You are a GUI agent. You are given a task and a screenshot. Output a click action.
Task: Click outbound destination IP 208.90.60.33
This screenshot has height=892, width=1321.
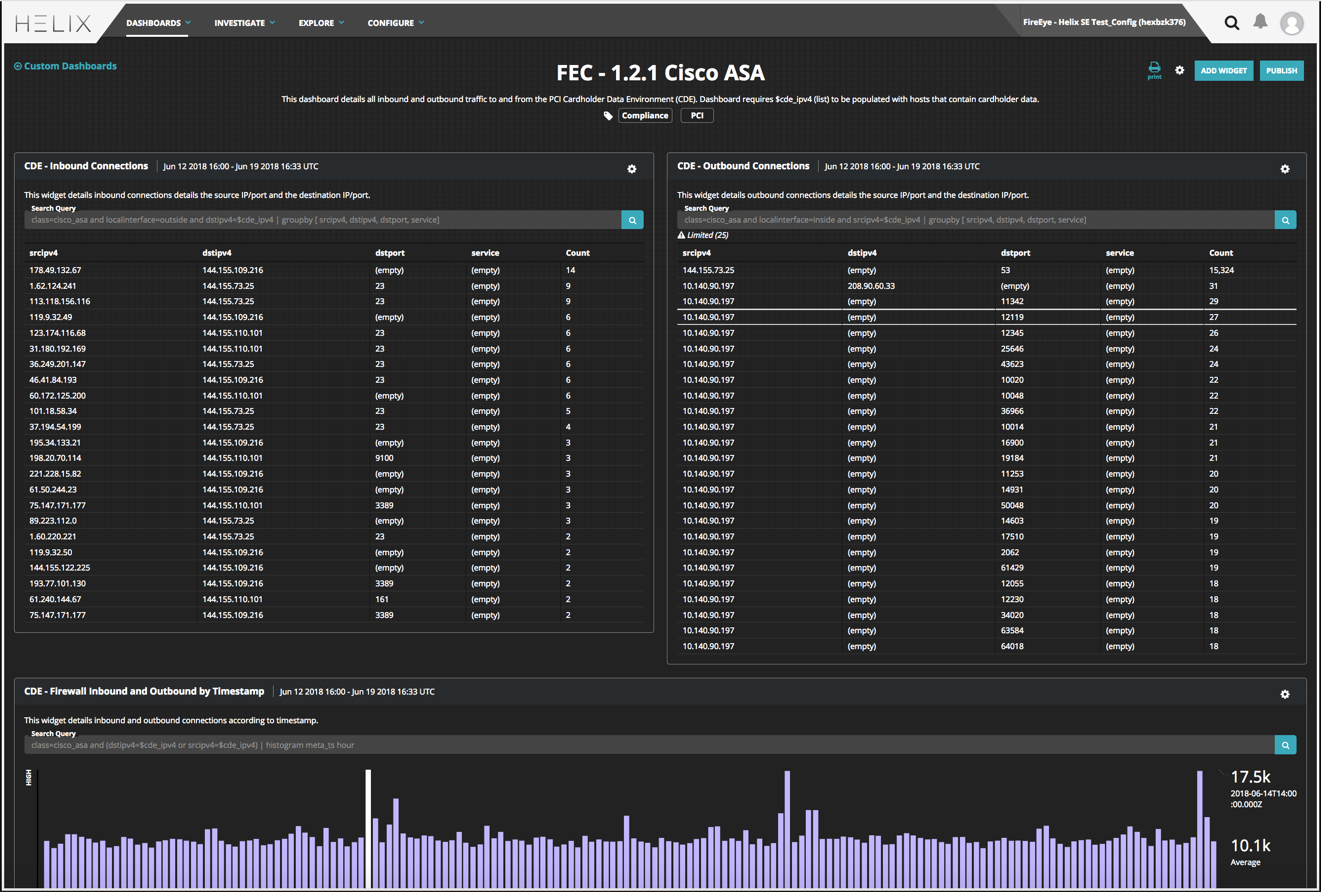click(871, 286)
